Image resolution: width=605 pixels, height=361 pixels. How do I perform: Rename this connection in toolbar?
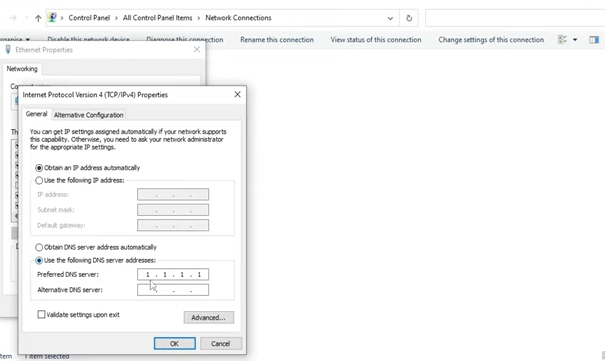click(x=277, y=40)
